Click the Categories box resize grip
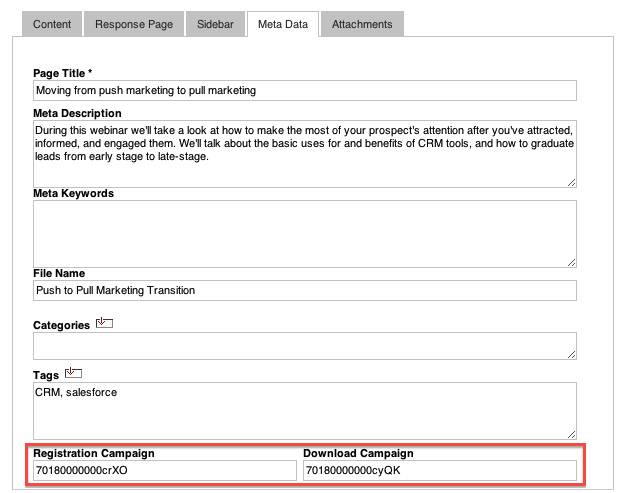The width and height of the screenshot is (621, 493). pyautogui.click(x=571, y=355)
